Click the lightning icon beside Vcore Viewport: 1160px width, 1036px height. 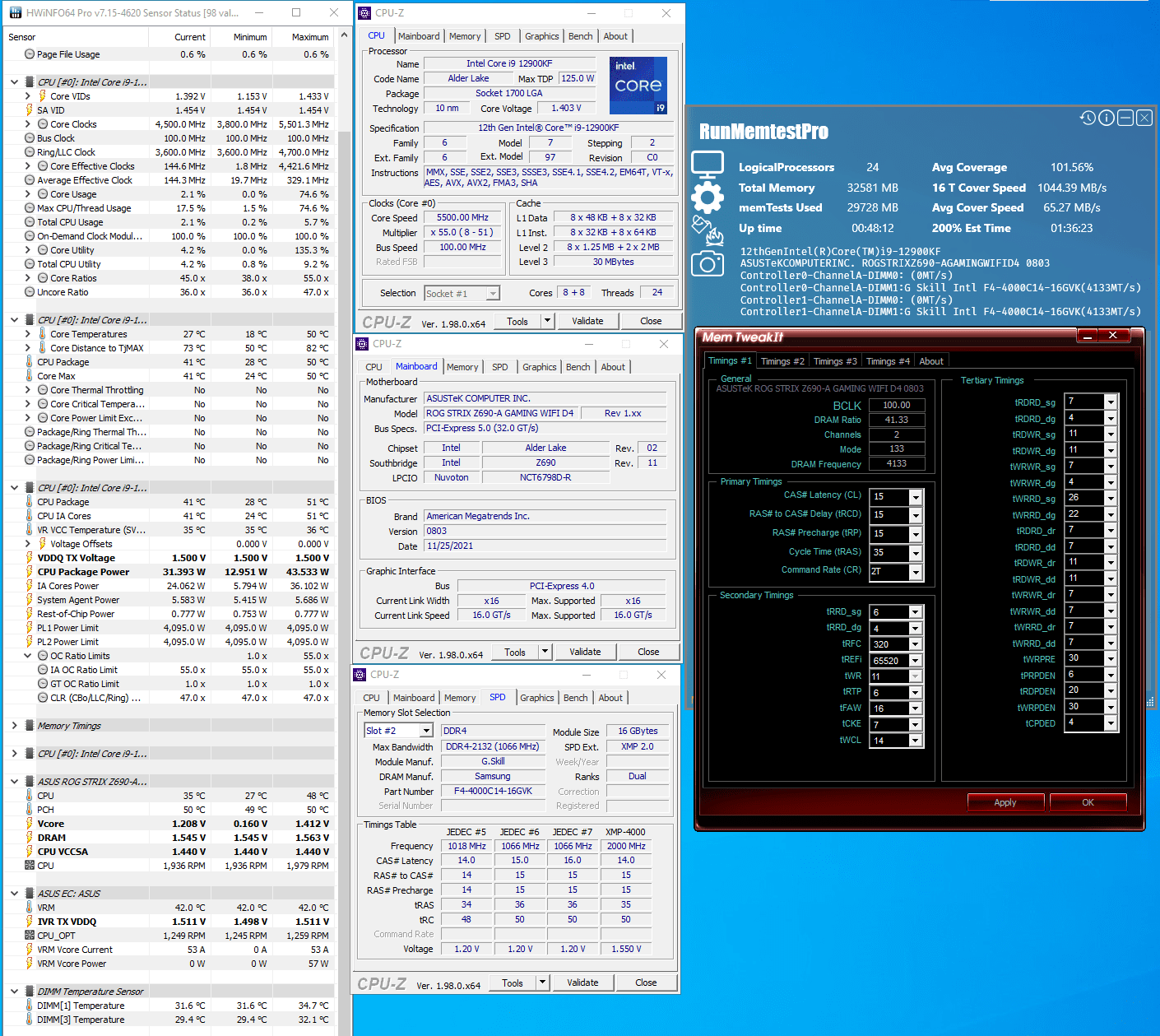30,824
